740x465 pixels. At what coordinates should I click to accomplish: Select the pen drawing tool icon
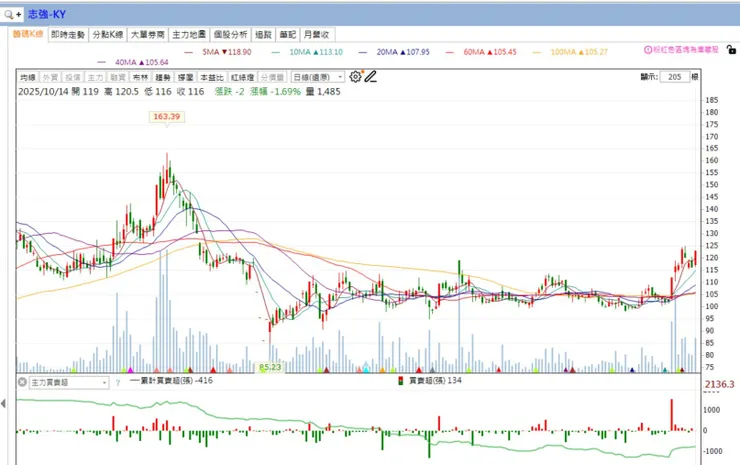point(370,76)
